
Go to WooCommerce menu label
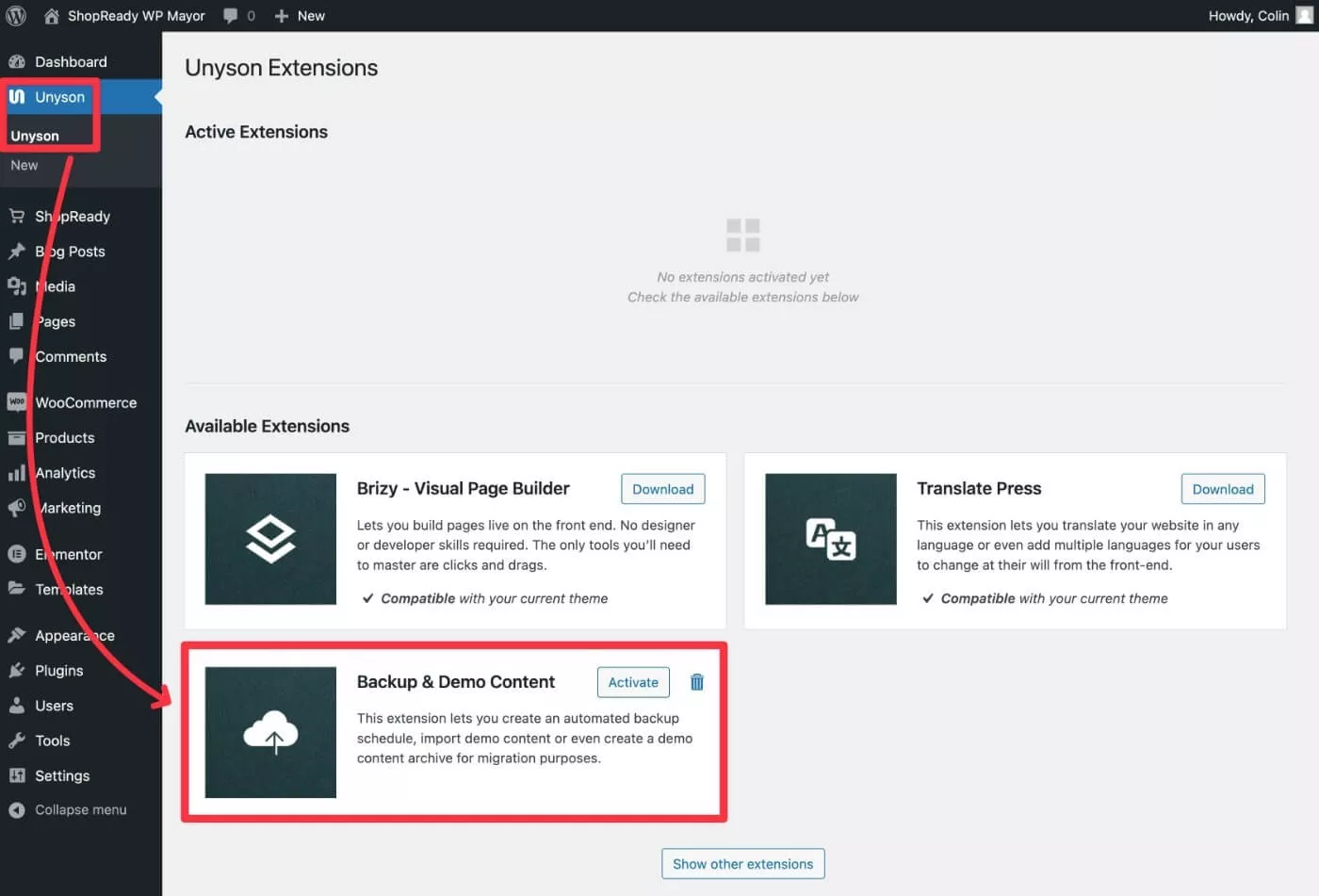86,402
